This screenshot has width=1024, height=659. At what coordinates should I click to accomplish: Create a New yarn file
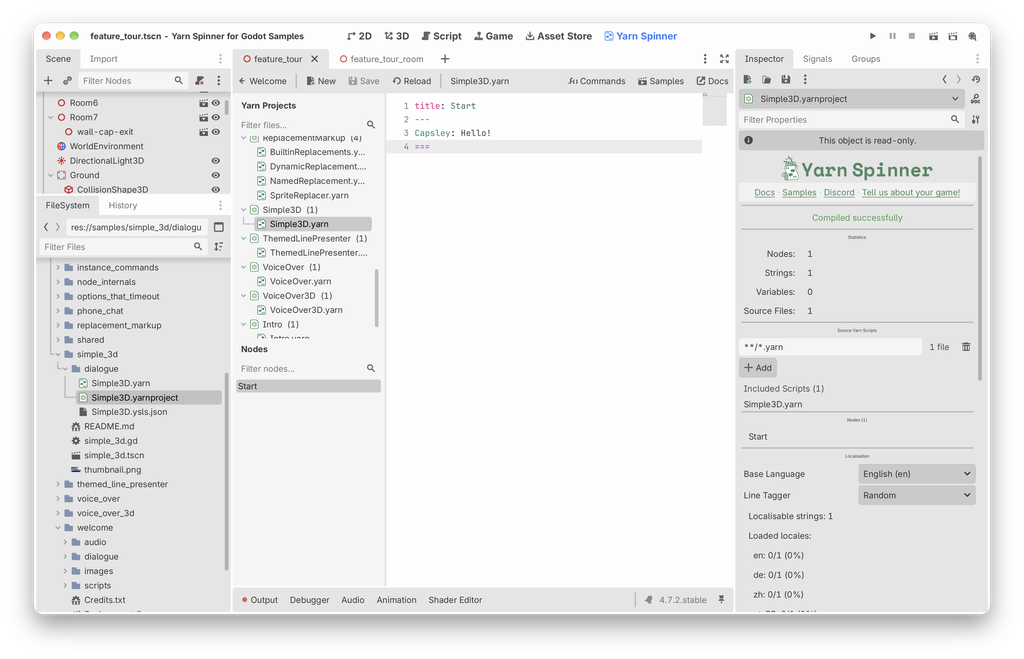point(321,81)
